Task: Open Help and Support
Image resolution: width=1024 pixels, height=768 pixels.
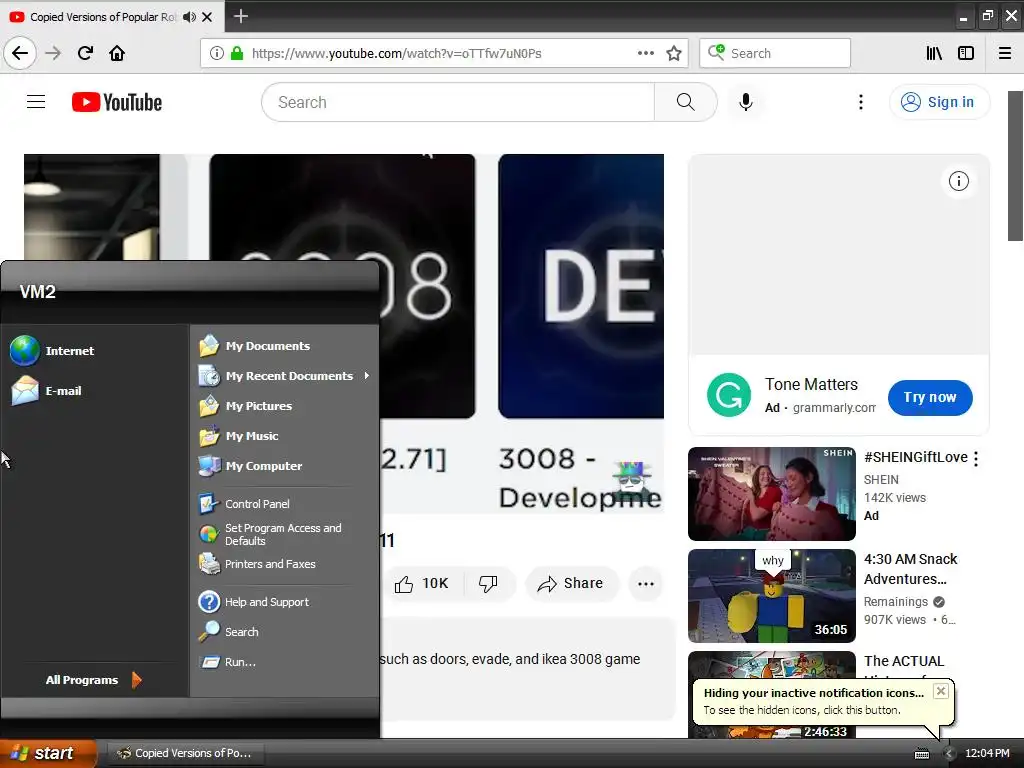Action: point(254,602)
